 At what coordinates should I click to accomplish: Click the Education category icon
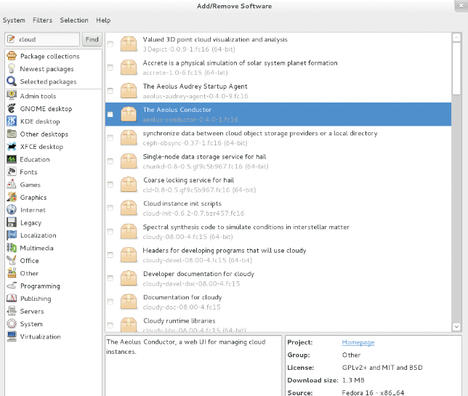pos(12,159)
